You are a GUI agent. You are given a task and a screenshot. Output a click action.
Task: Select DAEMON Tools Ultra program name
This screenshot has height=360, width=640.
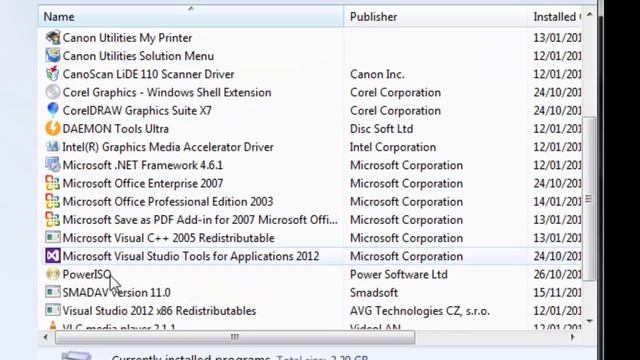116,129
